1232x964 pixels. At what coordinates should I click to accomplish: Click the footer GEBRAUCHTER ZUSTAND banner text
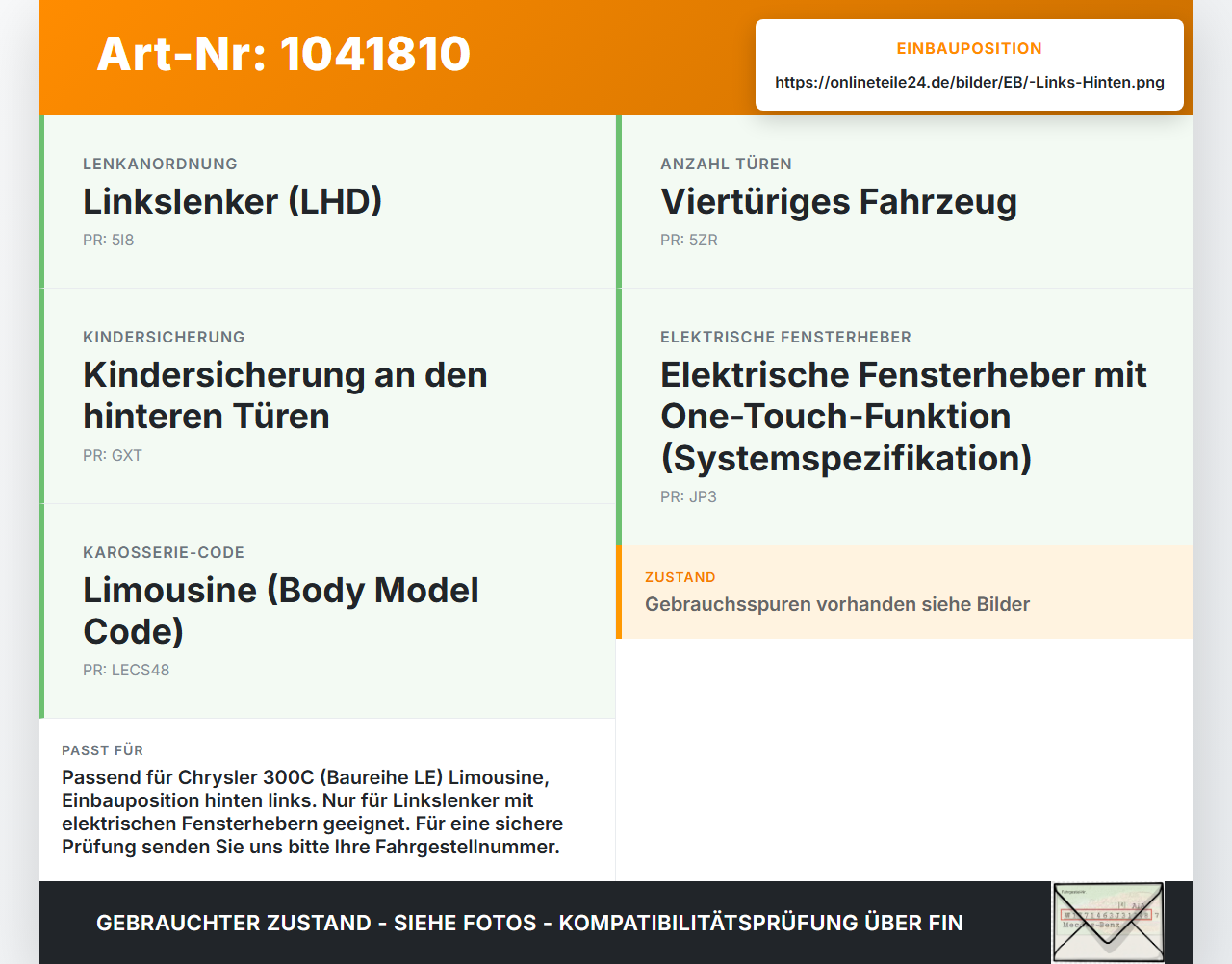coord(529,923)
